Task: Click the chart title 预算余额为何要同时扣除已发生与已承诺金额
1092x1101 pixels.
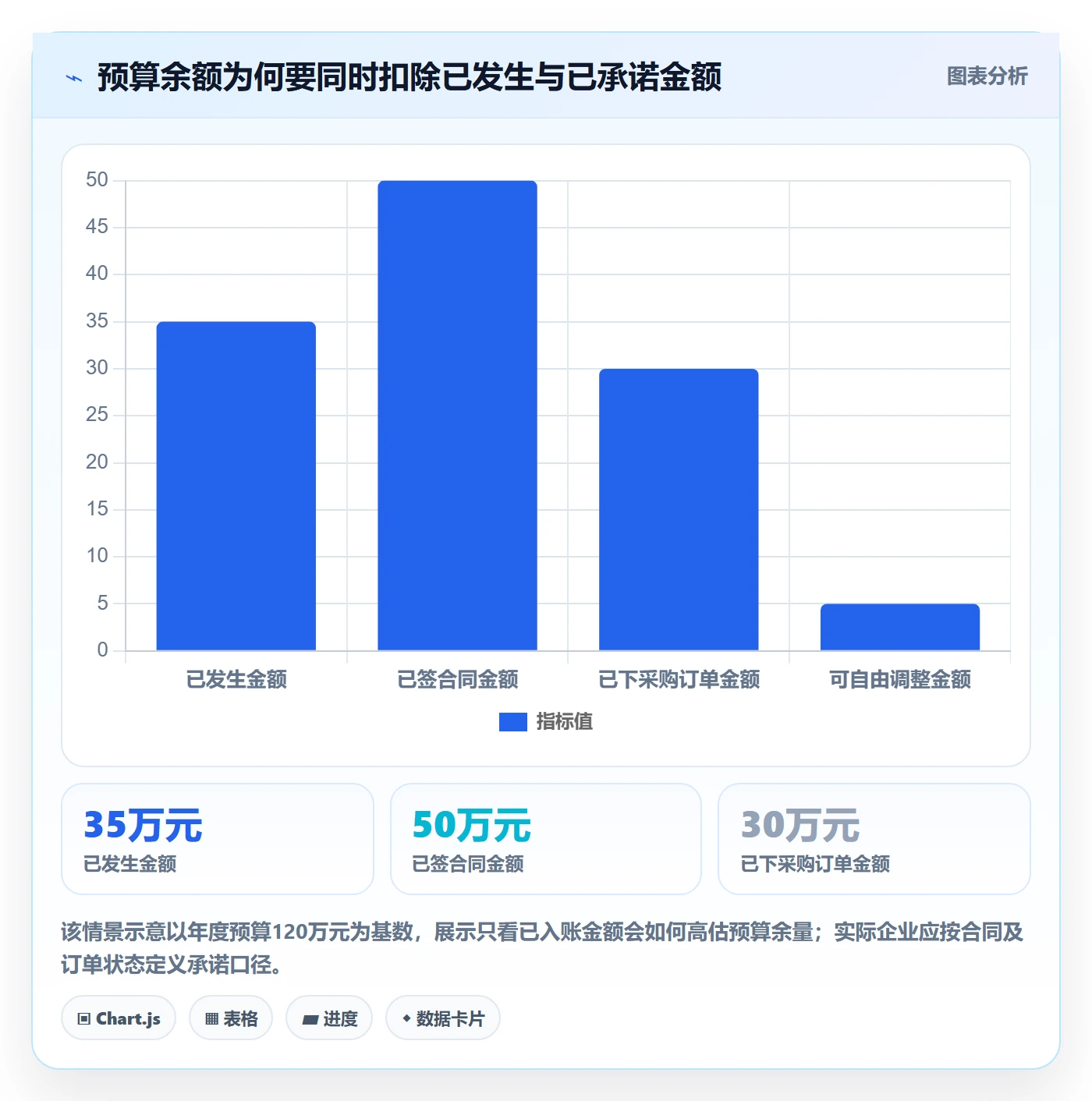Action: point(409,77)
